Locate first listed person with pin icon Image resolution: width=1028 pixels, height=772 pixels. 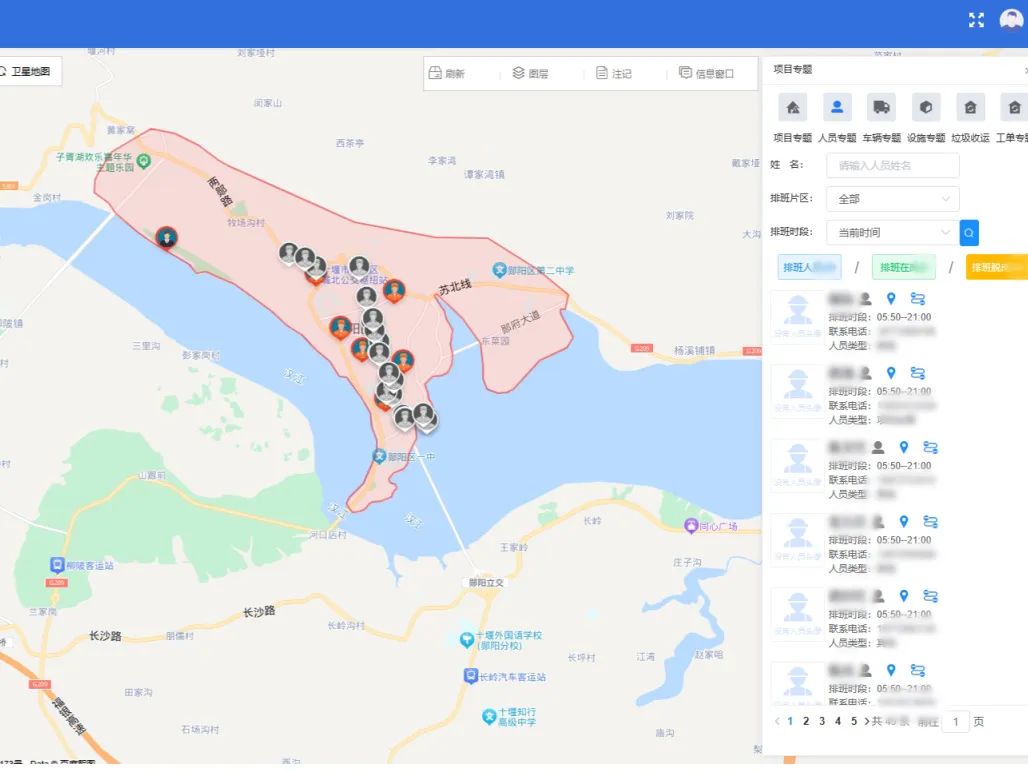pos(890,299)
